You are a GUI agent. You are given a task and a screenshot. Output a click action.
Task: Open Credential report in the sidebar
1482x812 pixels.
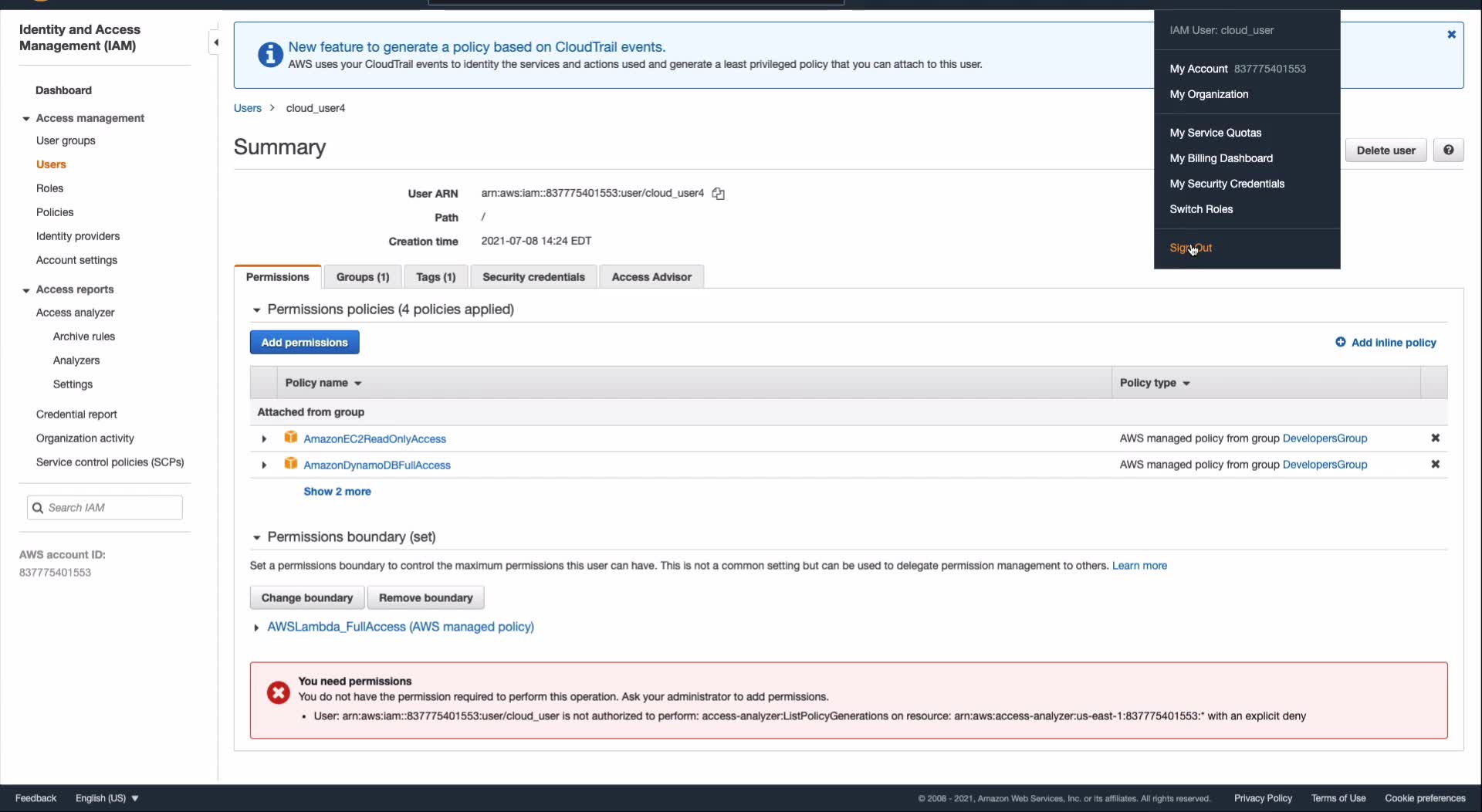pos(76,414)
